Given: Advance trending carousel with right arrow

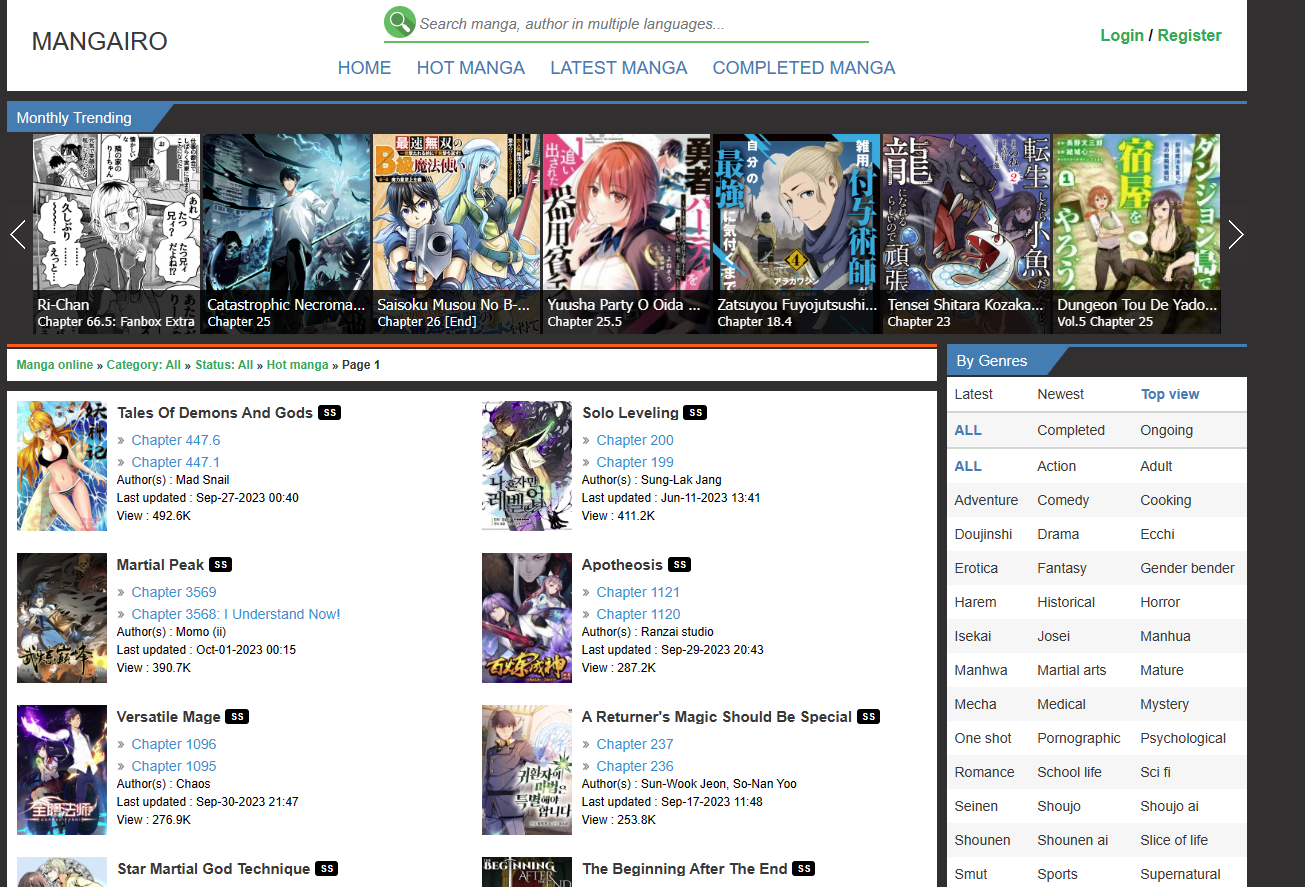Looking at the screenshot, I should [1236, 235].
